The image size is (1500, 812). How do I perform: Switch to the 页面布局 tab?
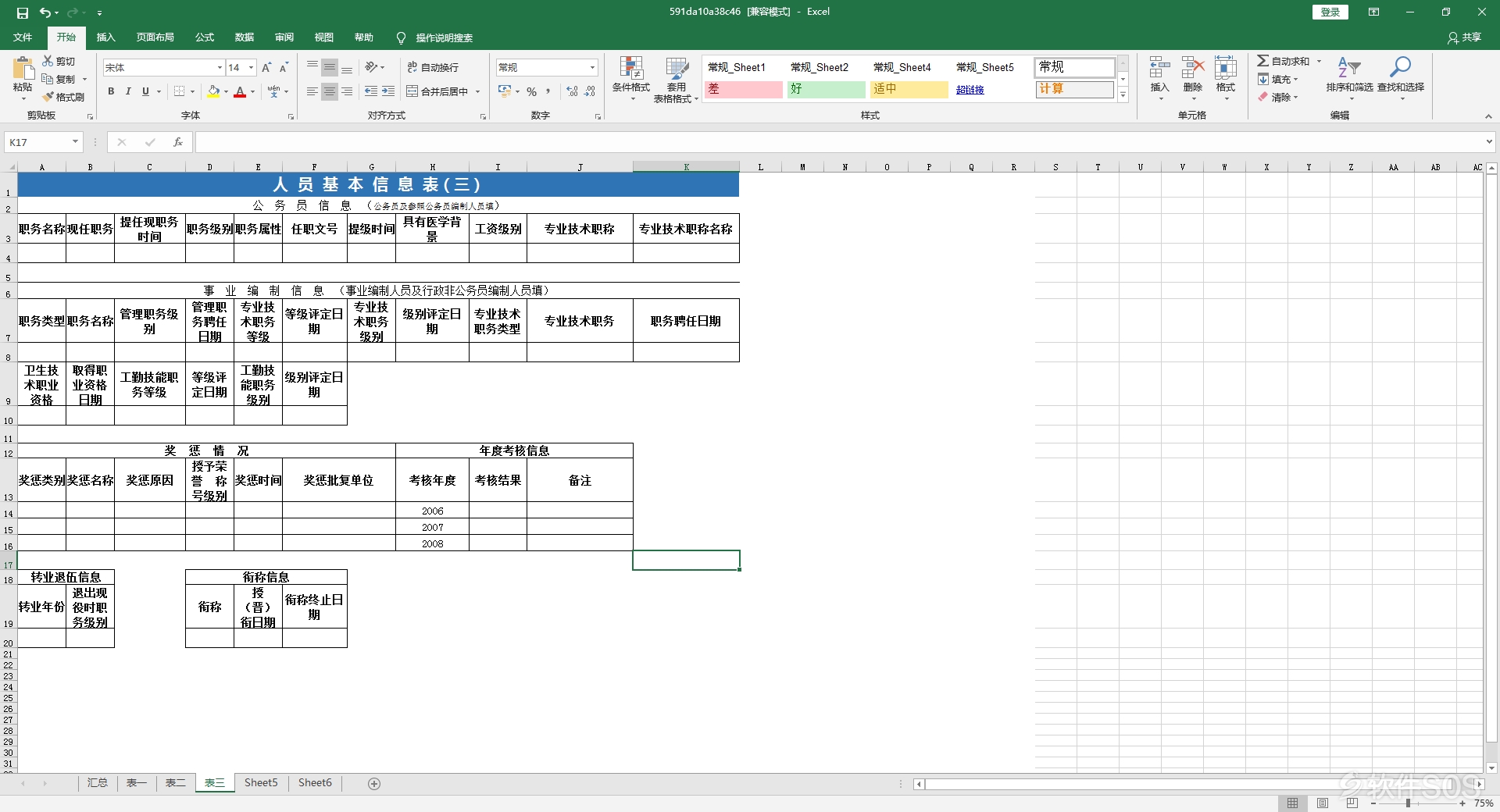[155, 37]
